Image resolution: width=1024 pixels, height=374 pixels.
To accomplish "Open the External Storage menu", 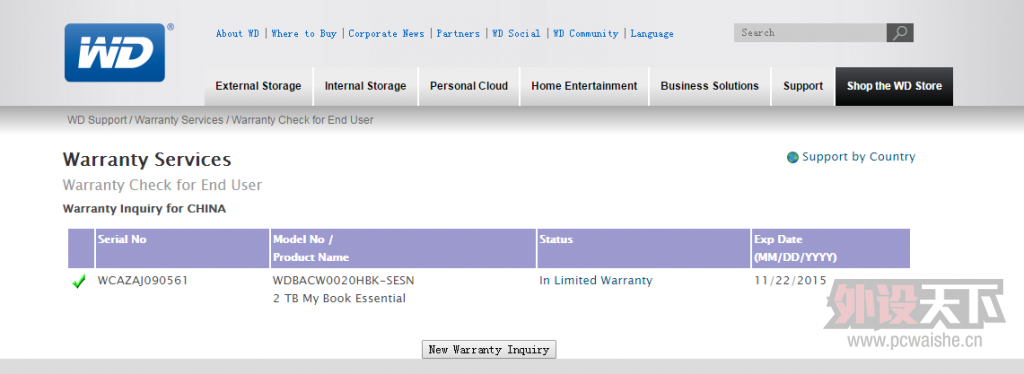I will click(259, 86).
